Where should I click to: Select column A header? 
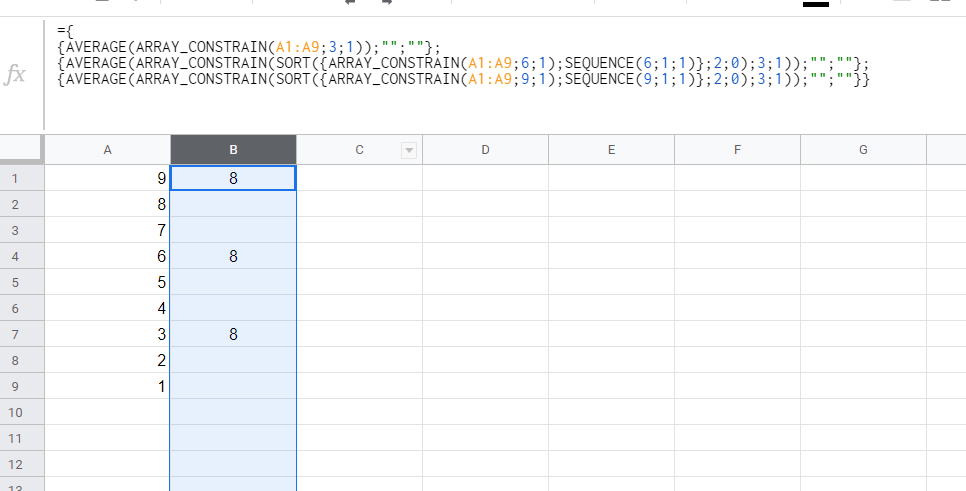tap(107, 150)
